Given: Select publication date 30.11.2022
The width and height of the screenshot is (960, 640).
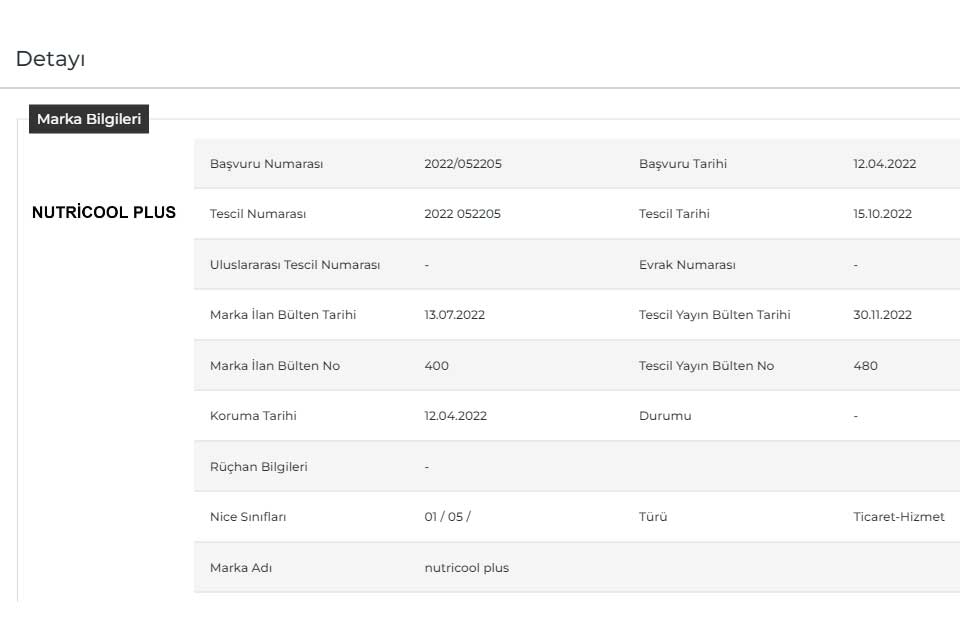Looking at the screenshot, I should tap(882, 315).
